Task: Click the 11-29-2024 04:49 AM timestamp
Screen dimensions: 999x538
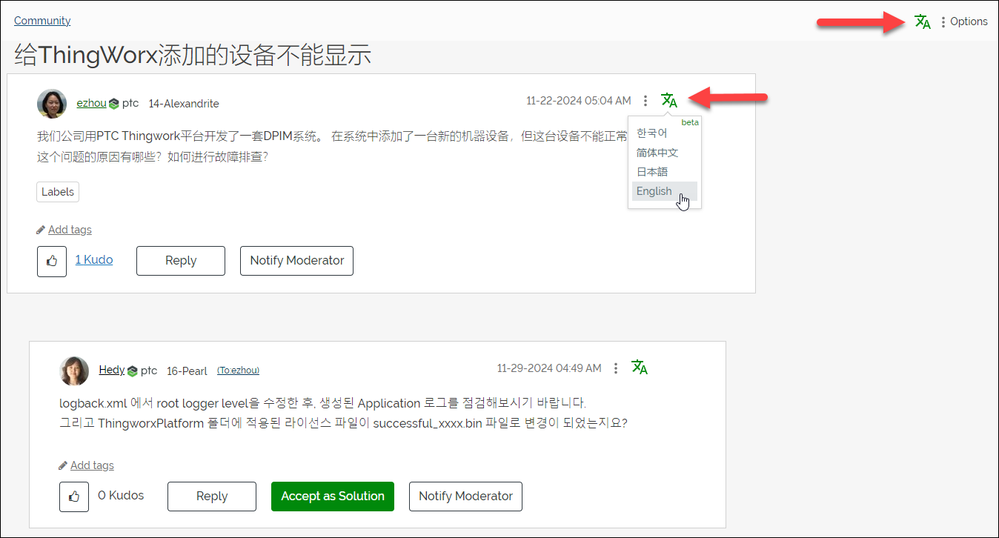Action: [549, 368]
